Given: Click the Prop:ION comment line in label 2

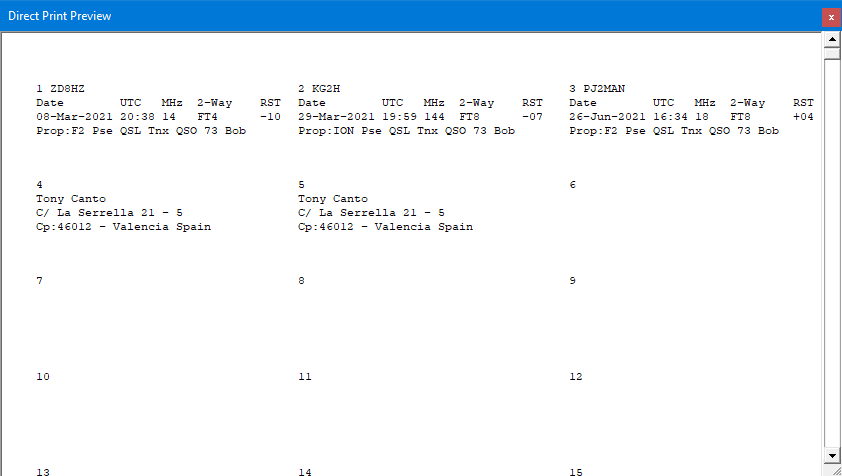Looking at the screenshot, I should pos(406,131).
